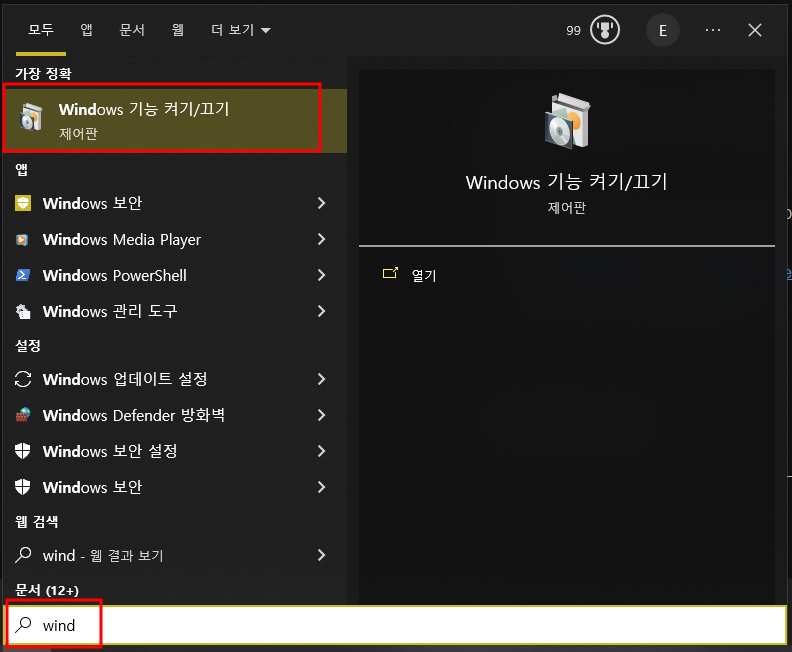Expand Windows 업데이트 설정 chevron

point(321,379)
